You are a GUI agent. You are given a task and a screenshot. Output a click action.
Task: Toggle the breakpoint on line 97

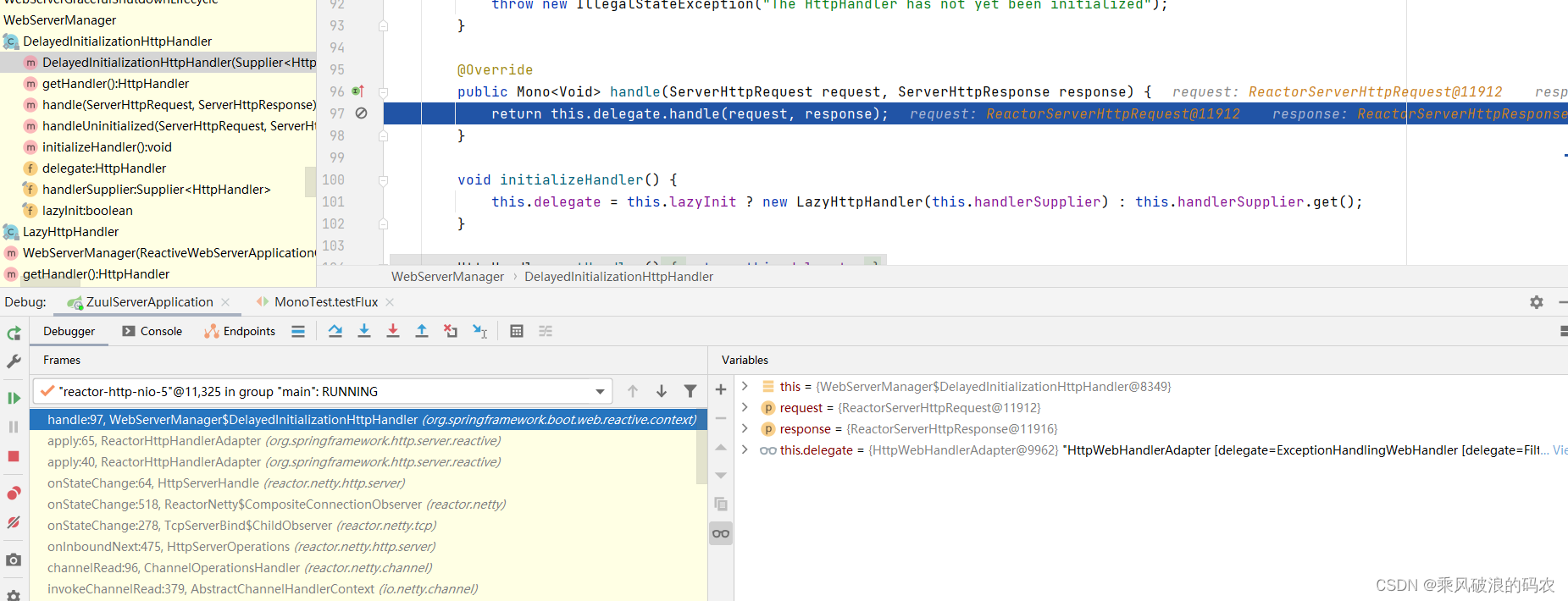(x=361, y=113)
